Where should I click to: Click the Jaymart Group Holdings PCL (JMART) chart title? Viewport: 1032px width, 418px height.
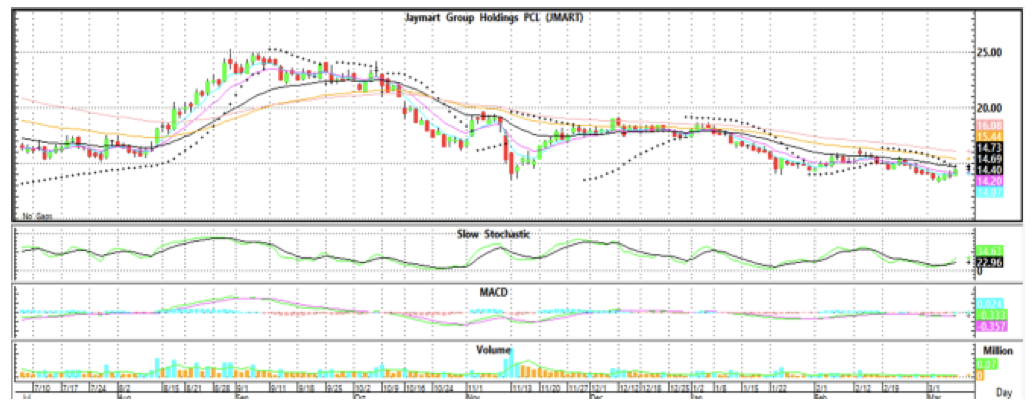click(x=493, y=19)
